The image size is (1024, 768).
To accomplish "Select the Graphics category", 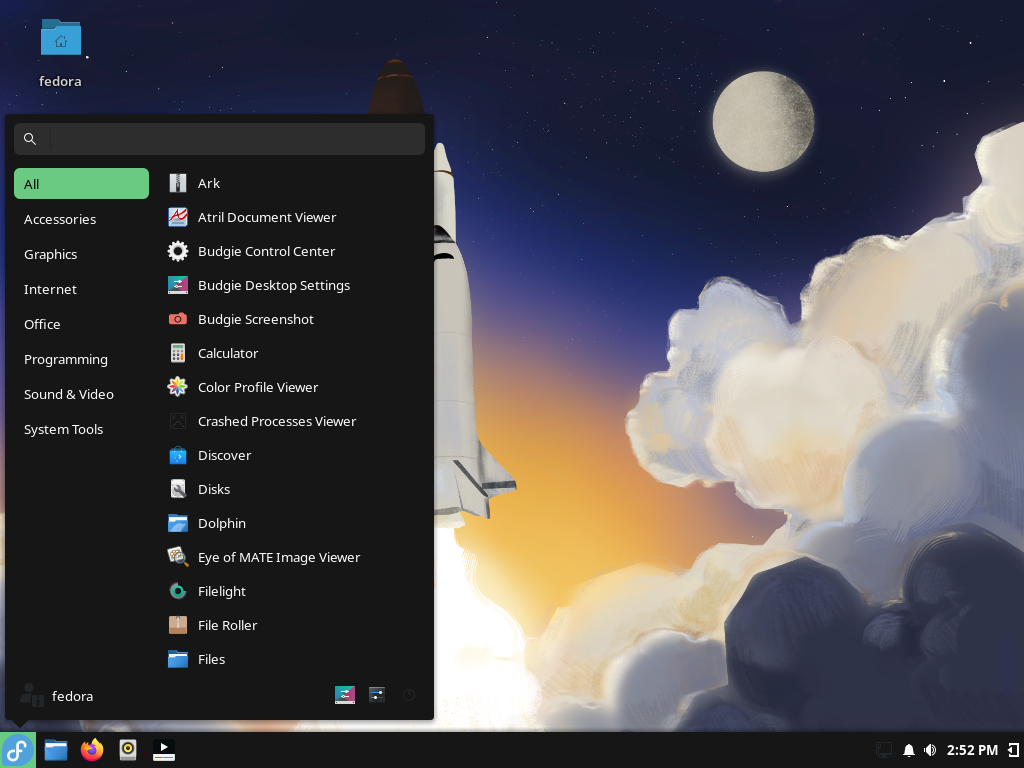I will point(51,254).
